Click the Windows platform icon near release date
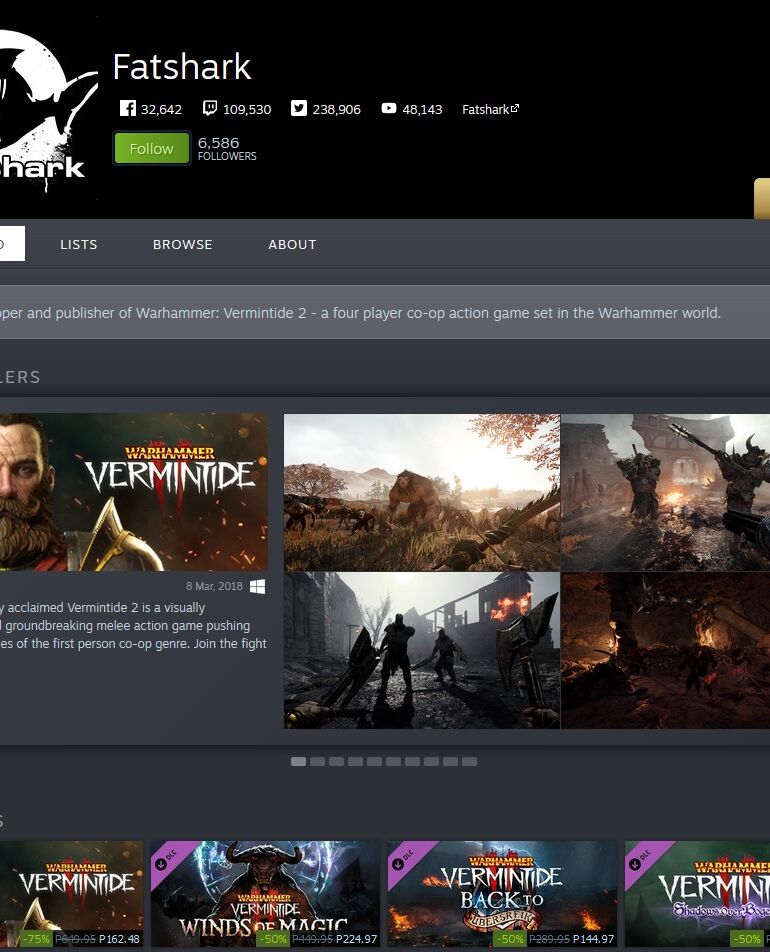Screen dimensions: 770x952 pyautogui.click(x=257, y=586)
